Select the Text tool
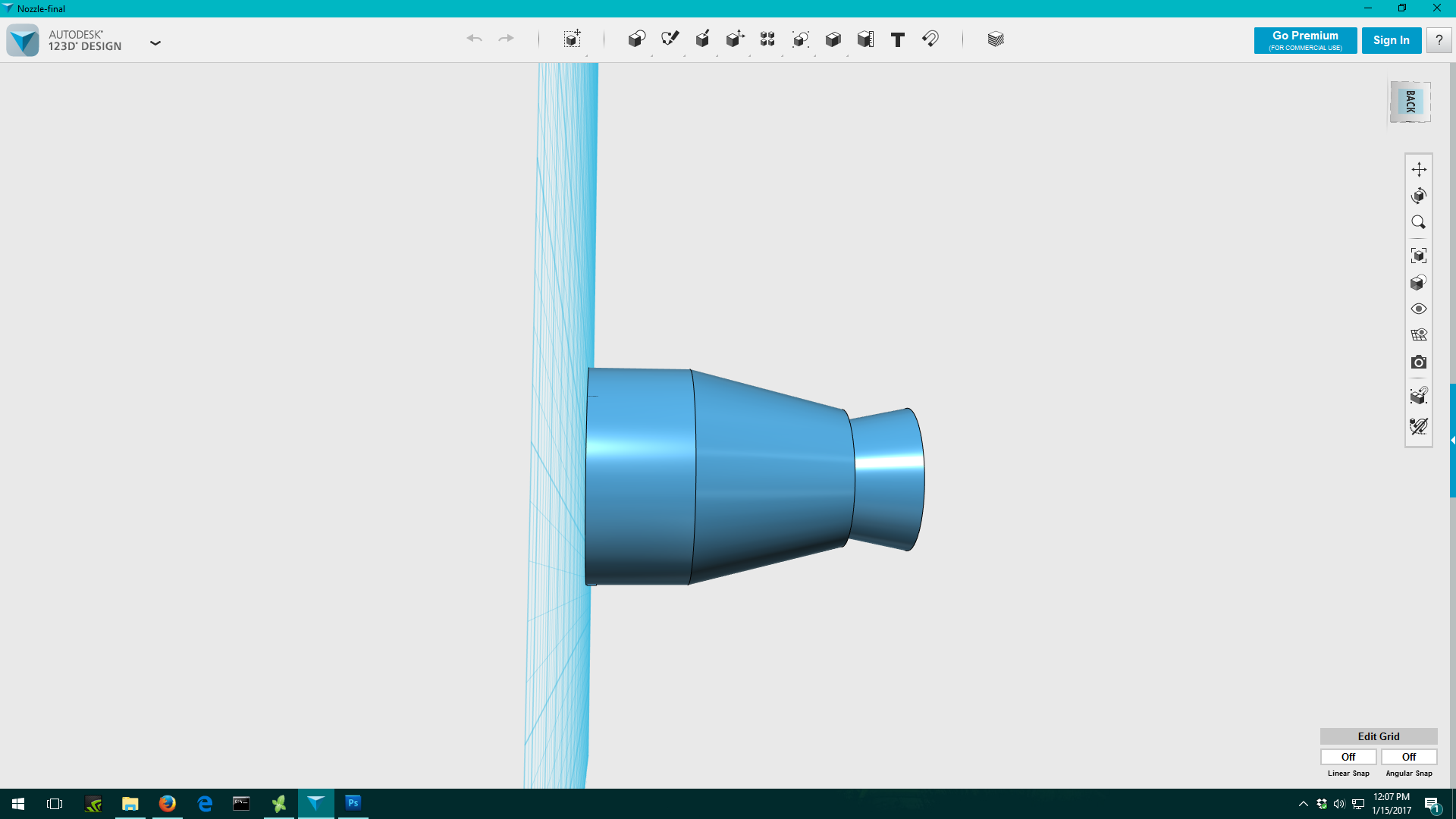1456x819 pixels. click(x=897, y=39)
